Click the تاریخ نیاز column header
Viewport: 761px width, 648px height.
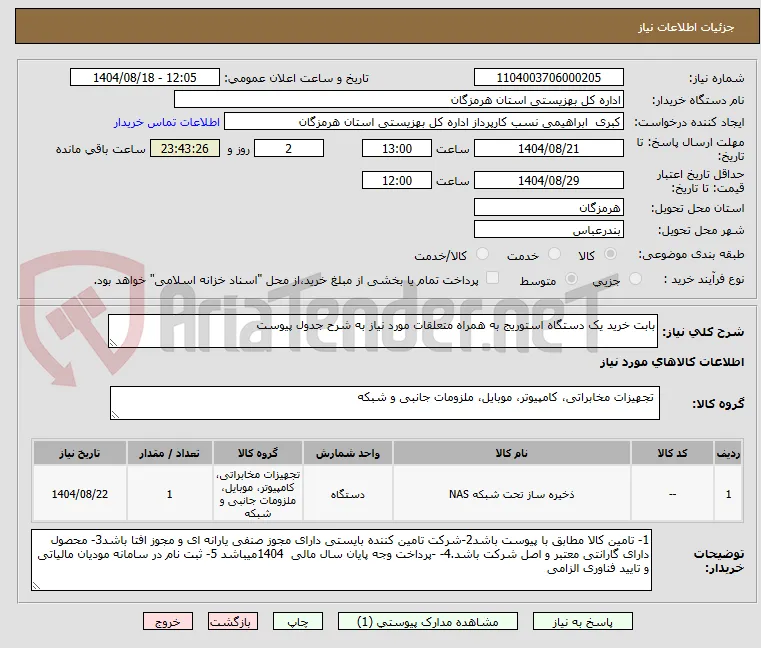(x=80, y=453)
